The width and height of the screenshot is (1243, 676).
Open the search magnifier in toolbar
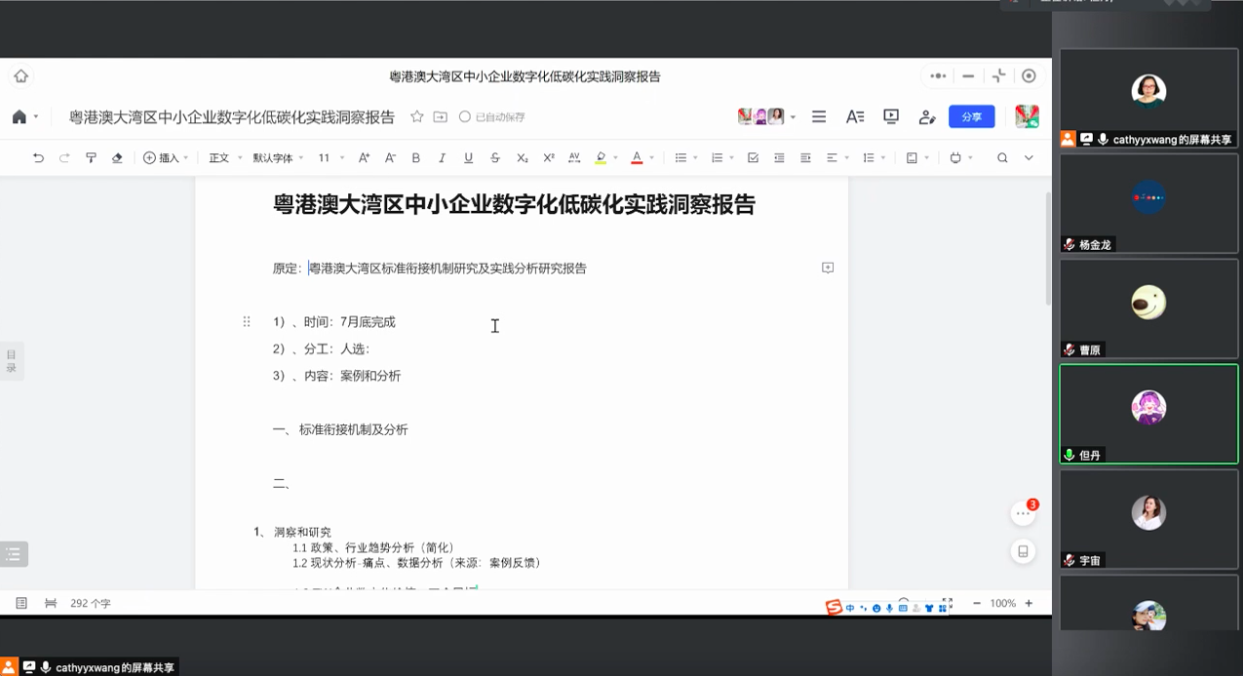pyautogui.click(x=1002, y=158)
